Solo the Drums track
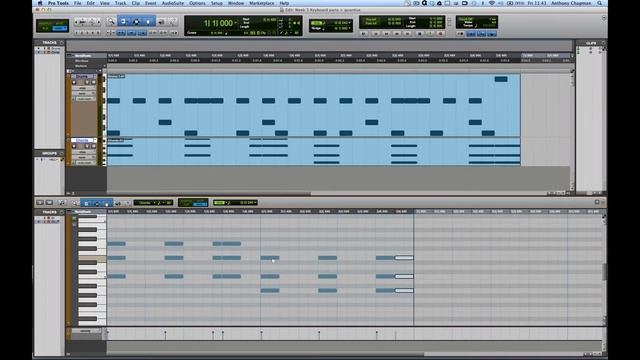 tap(87, 82)
